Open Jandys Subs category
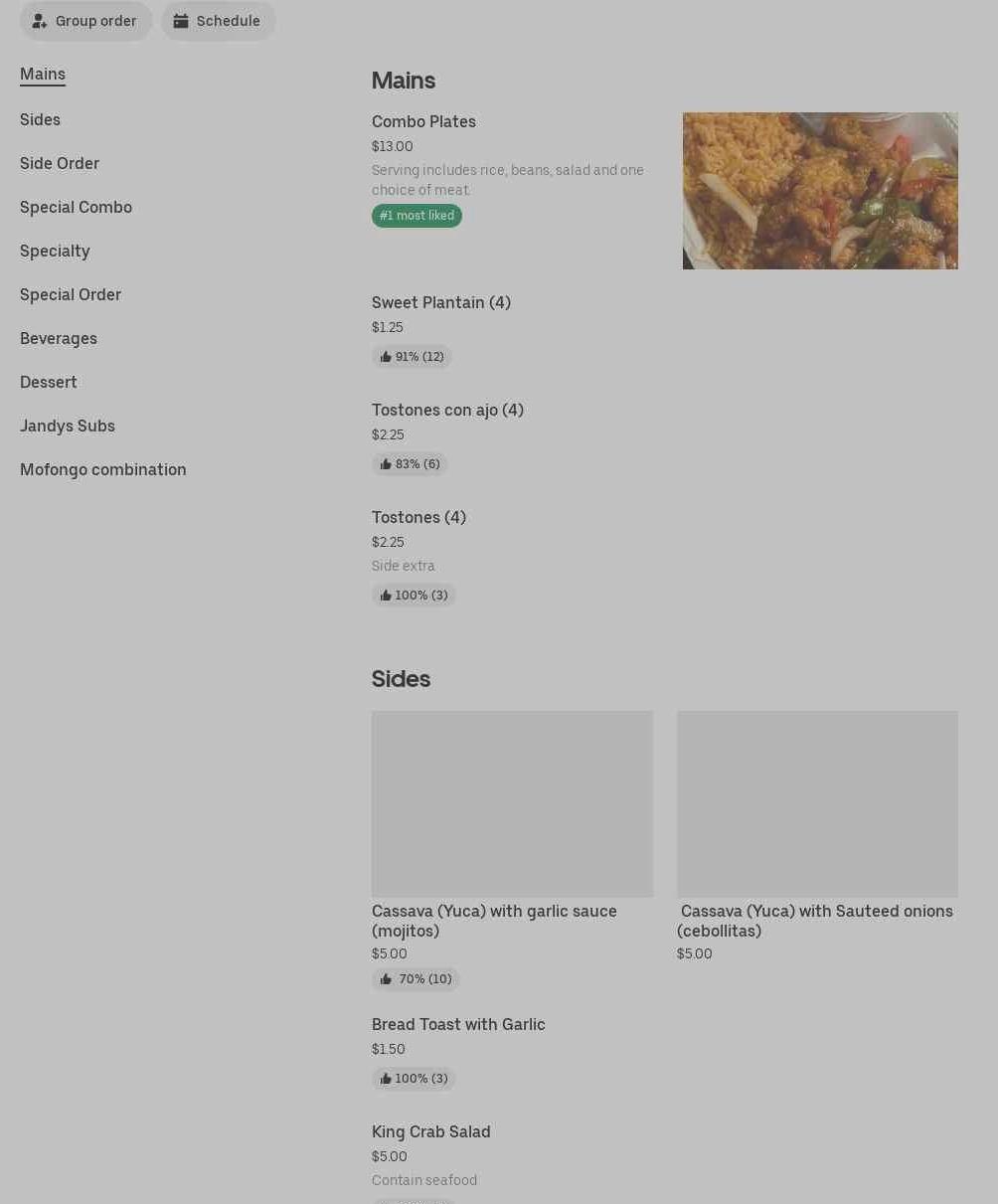Image resolution: width=998 pixels, height=1204 pixels. pos(68,426)
